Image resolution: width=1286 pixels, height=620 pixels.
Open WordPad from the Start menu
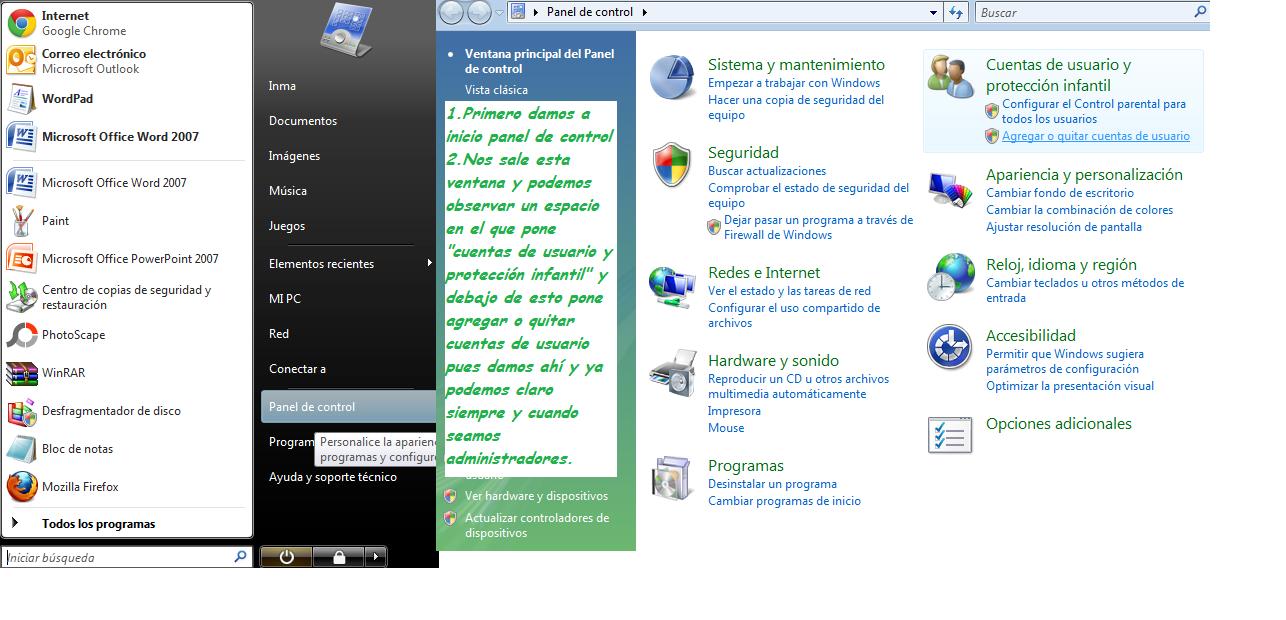pyautogui.click(x=126, y=99)
